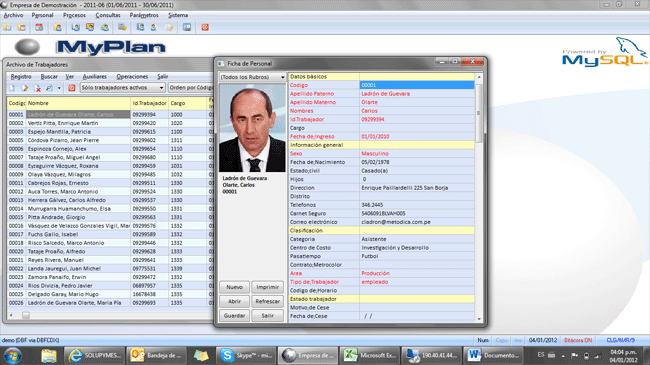Open the Consultas menu

(x=108, y=15)
